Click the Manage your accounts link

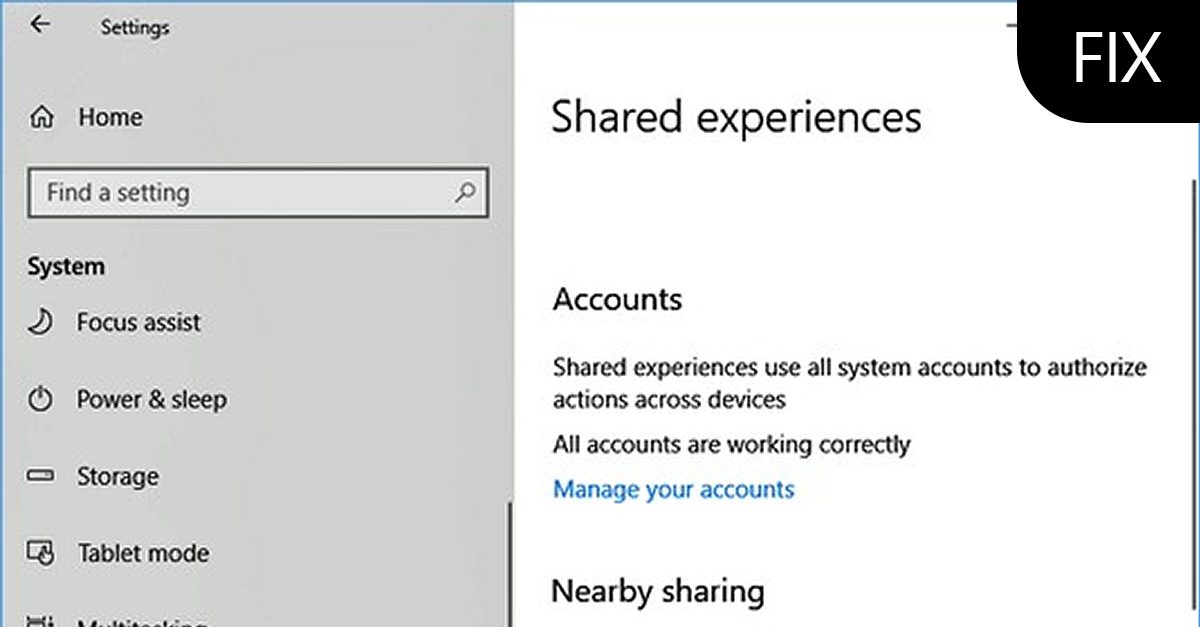(673, 489)
